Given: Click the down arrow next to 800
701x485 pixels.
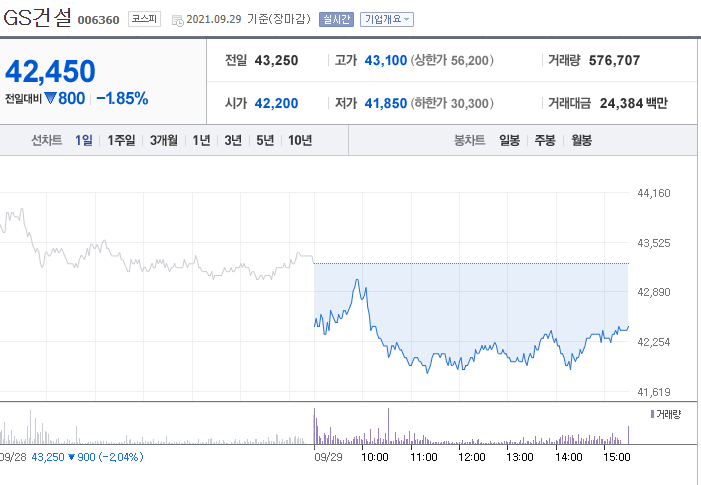Looking at the screenshot, I should [50, 98].
